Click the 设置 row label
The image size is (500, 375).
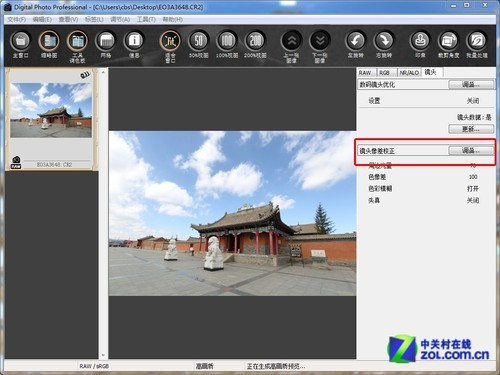374,101
